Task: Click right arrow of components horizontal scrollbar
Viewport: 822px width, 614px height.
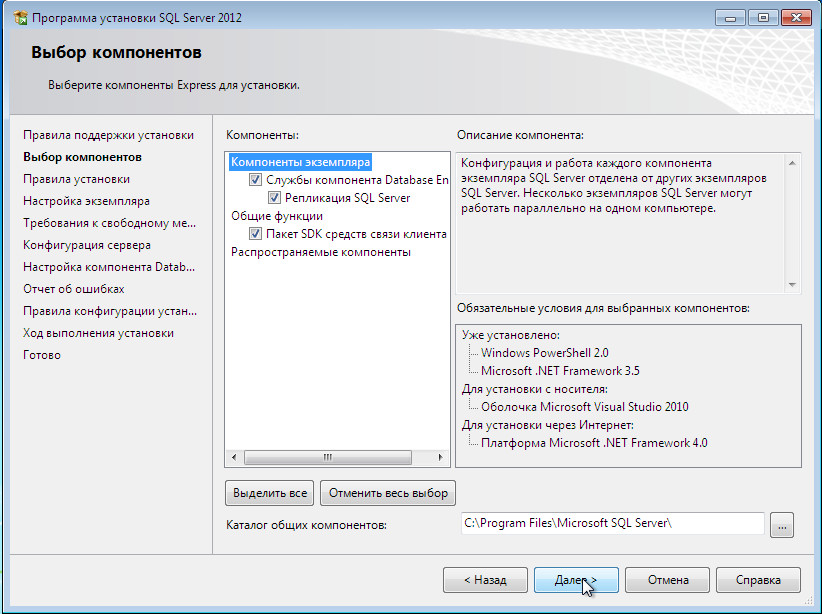Action: point(440,457)
